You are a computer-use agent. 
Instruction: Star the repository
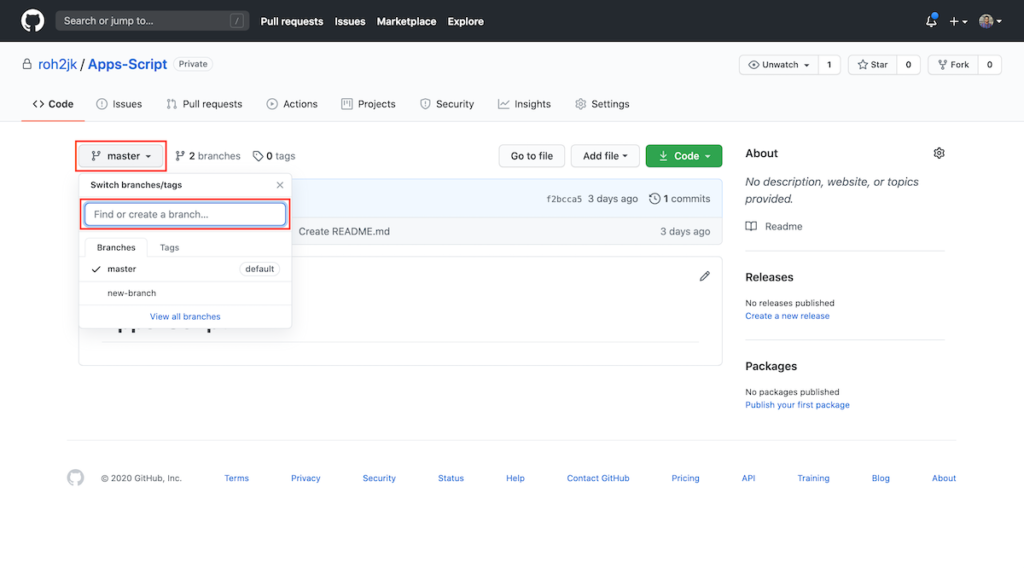coord(872,65)
